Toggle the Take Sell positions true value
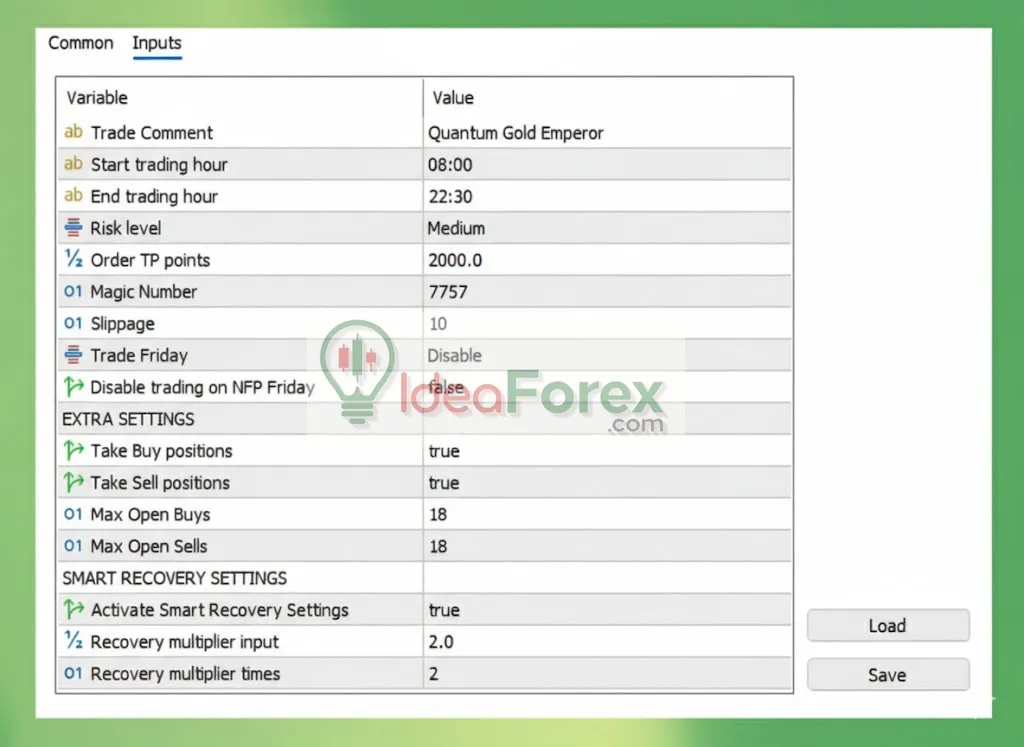Viewport: 1024px width, 747px height. coord(444,483)
